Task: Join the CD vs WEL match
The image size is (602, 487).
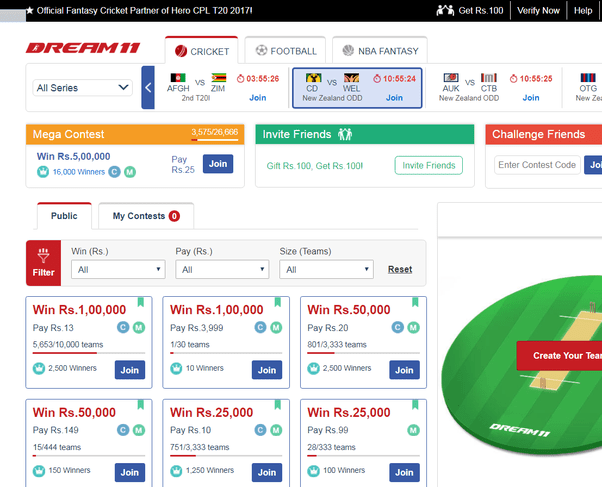Action: (x=394, y=98)
